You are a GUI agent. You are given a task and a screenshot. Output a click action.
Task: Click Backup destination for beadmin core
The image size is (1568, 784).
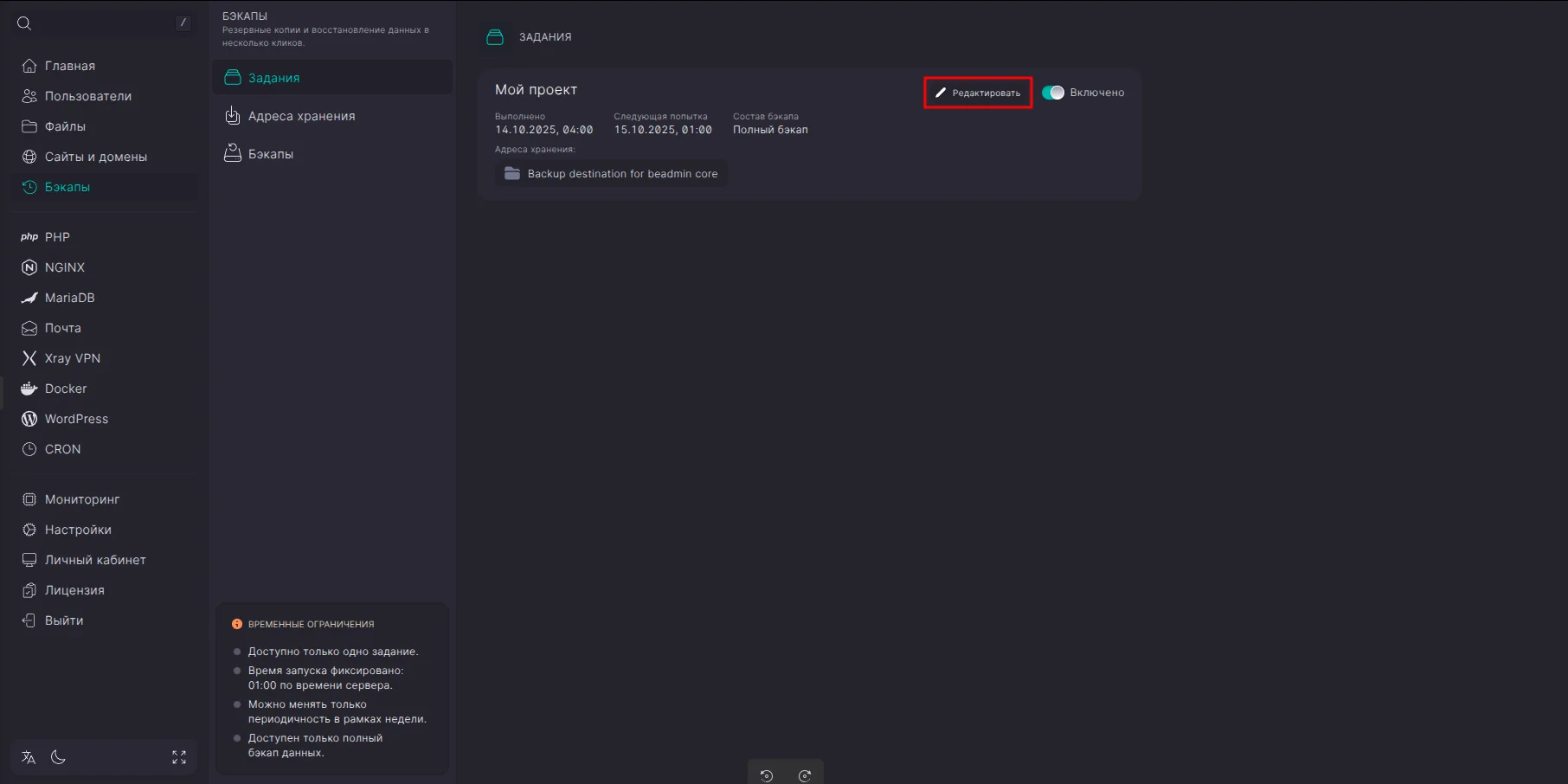click(612, 174)
